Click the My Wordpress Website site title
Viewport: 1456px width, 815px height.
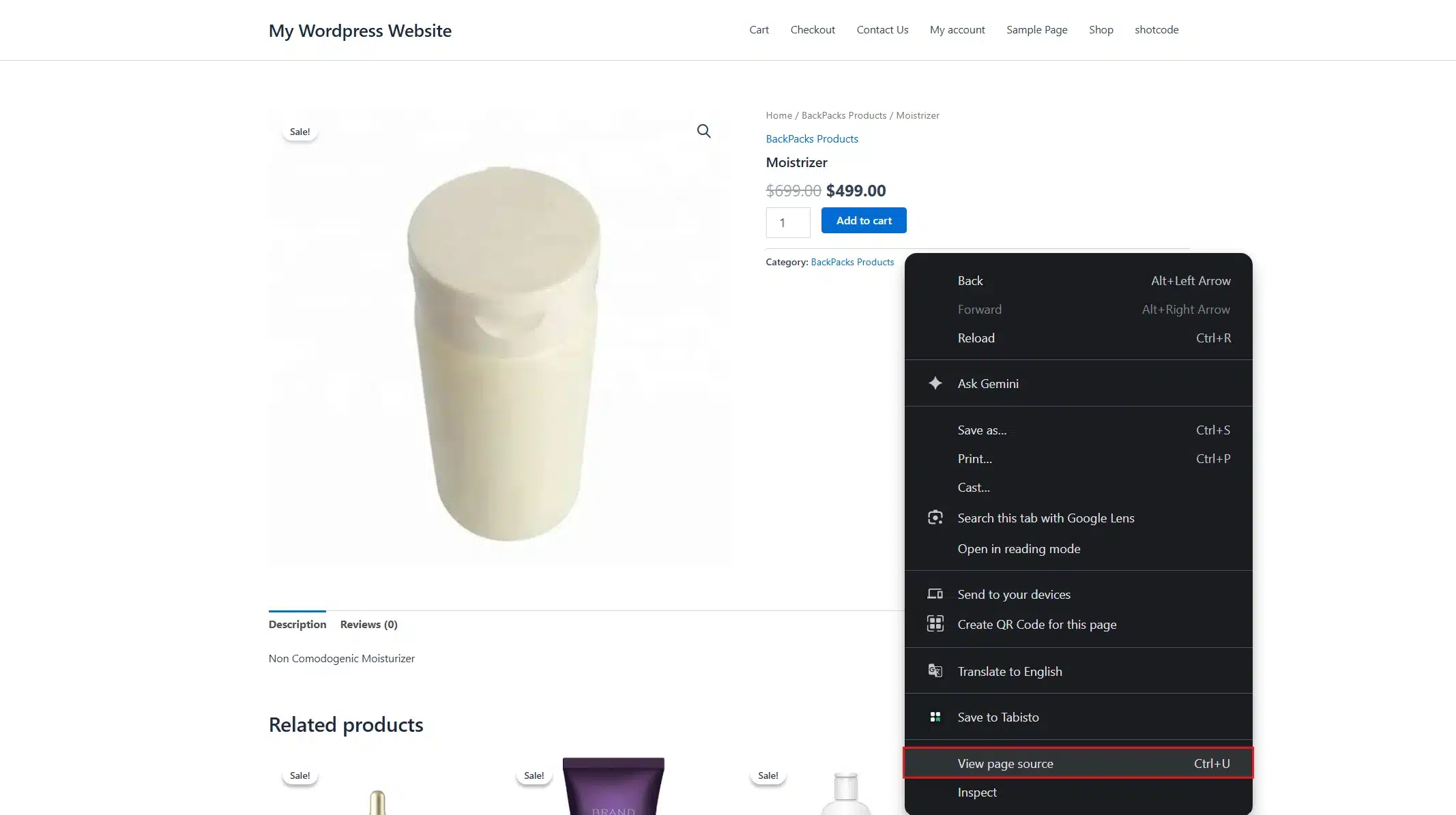(x=360, y=31)
